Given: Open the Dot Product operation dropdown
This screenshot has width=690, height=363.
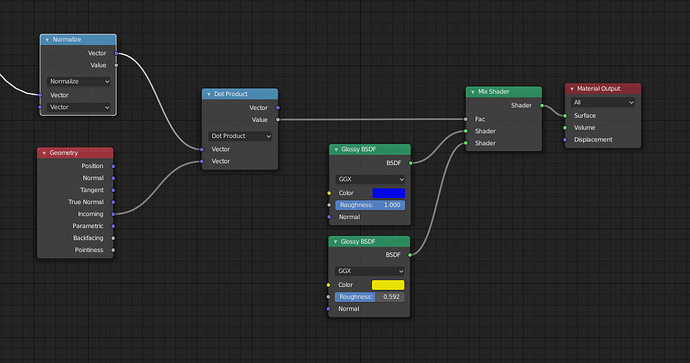Looking at the screenshot, I should 240,136.
